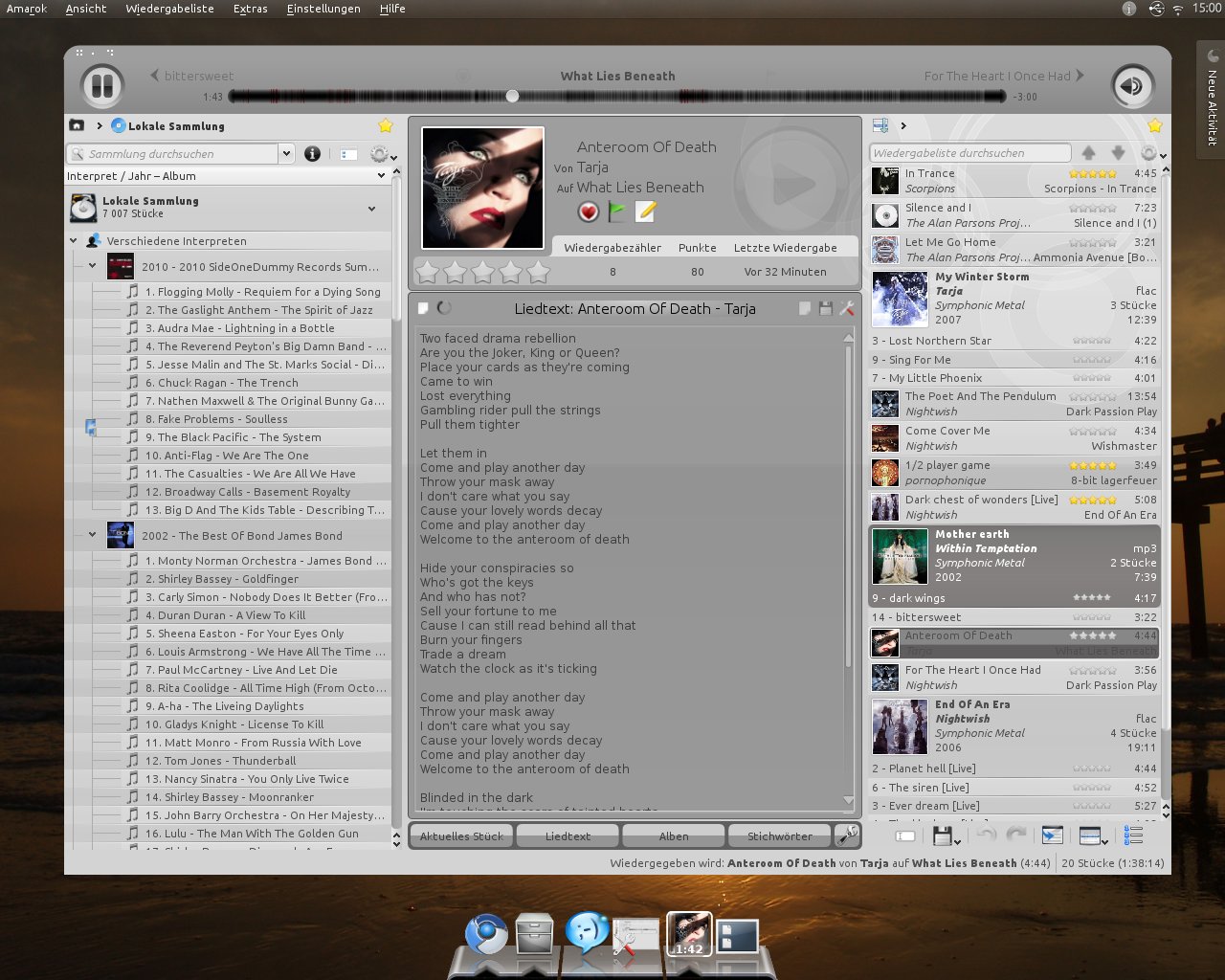The width and height of the screenshot is (1225, 980).
Task: Open the Wiedergabeliste menu
Action: [x=169, y=9]
